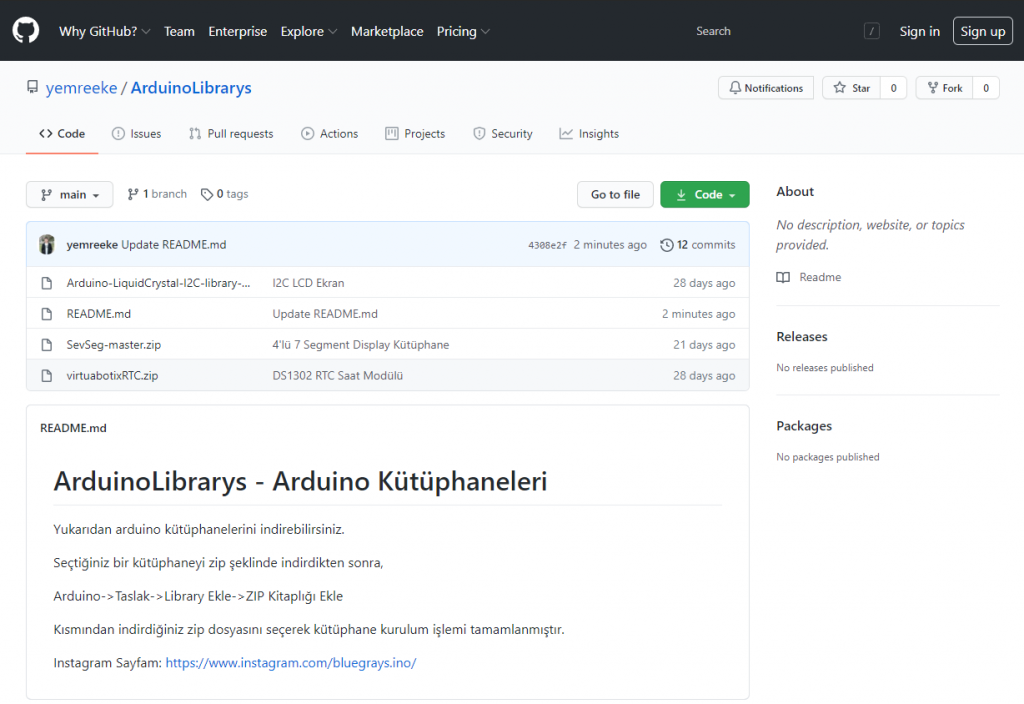Switch to the Security tab
Screen dimensions: 1024x704
tap(503, 133)
